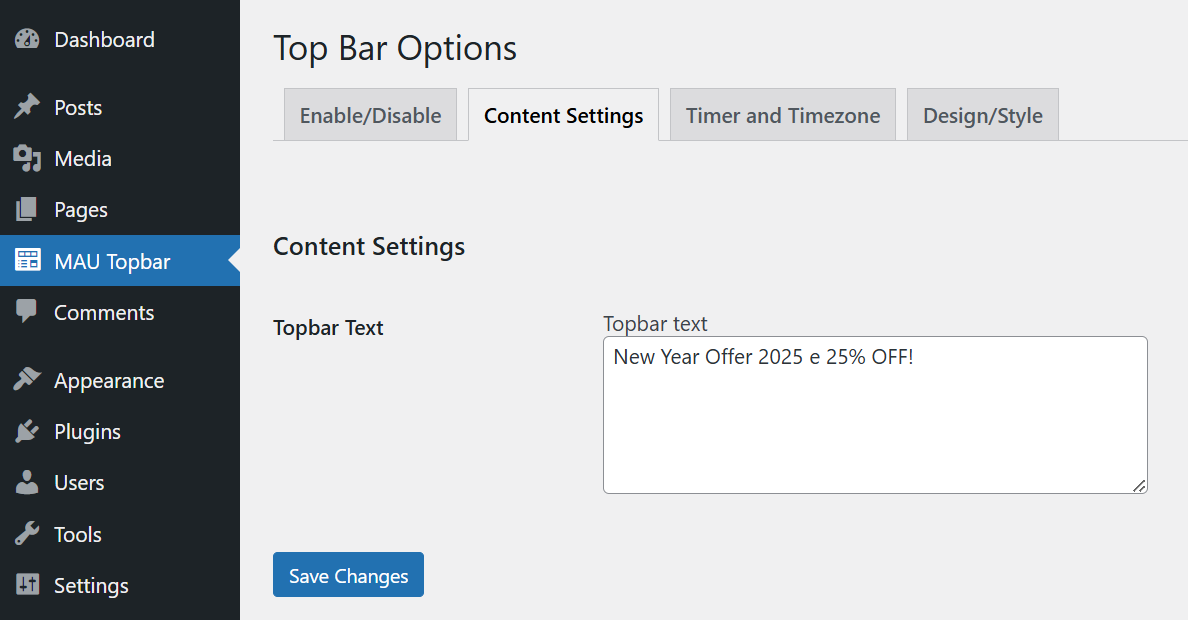1188x620 pixels.
Task: Open the Settings menu label
Action: [x=91, y=585]
